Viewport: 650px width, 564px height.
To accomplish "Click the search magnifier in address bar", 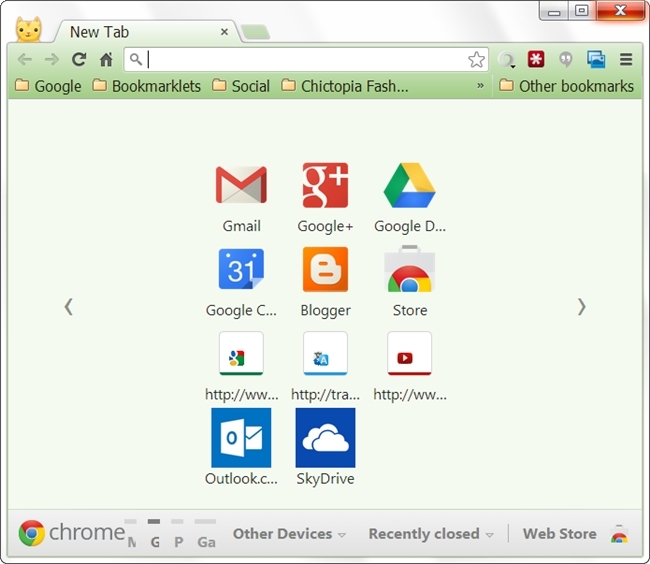I will 136,60.
